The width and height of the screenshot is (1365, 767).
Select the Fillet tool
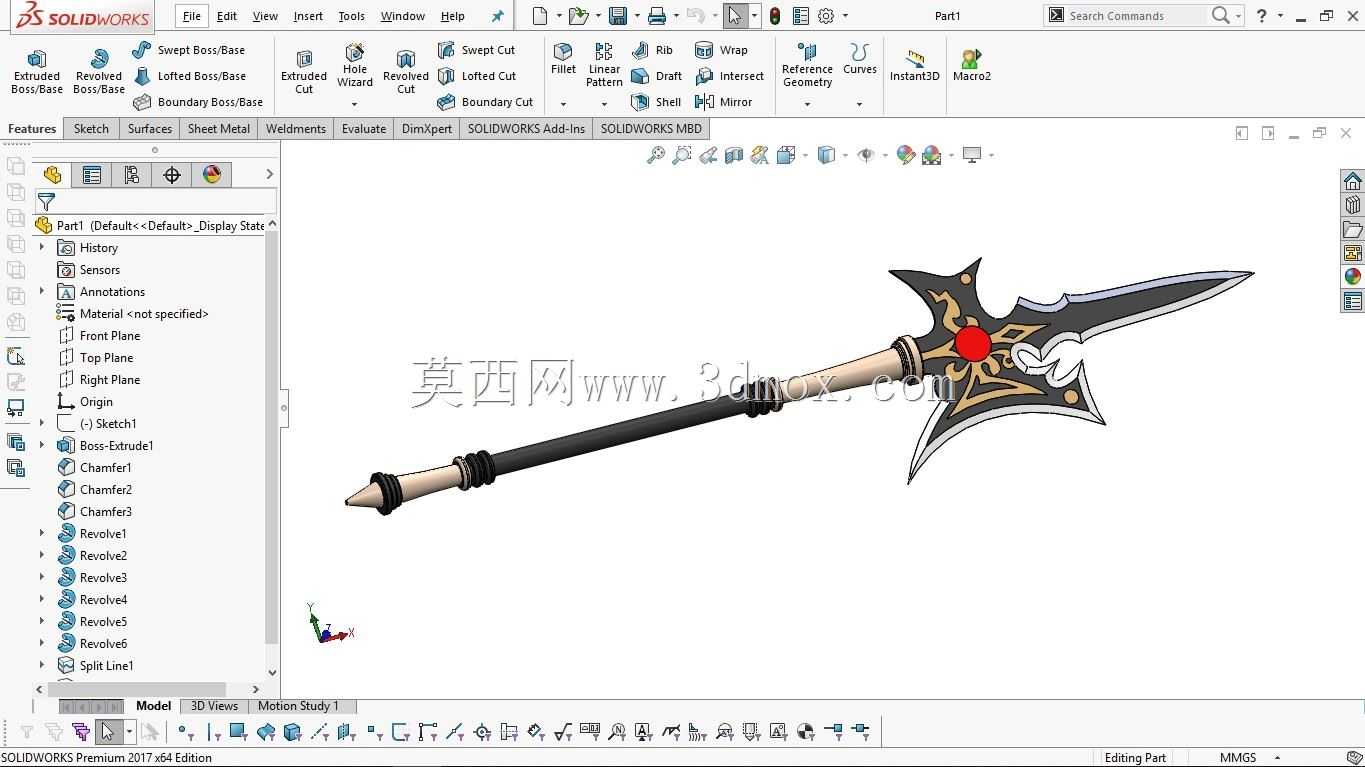[x=563, y=59]
